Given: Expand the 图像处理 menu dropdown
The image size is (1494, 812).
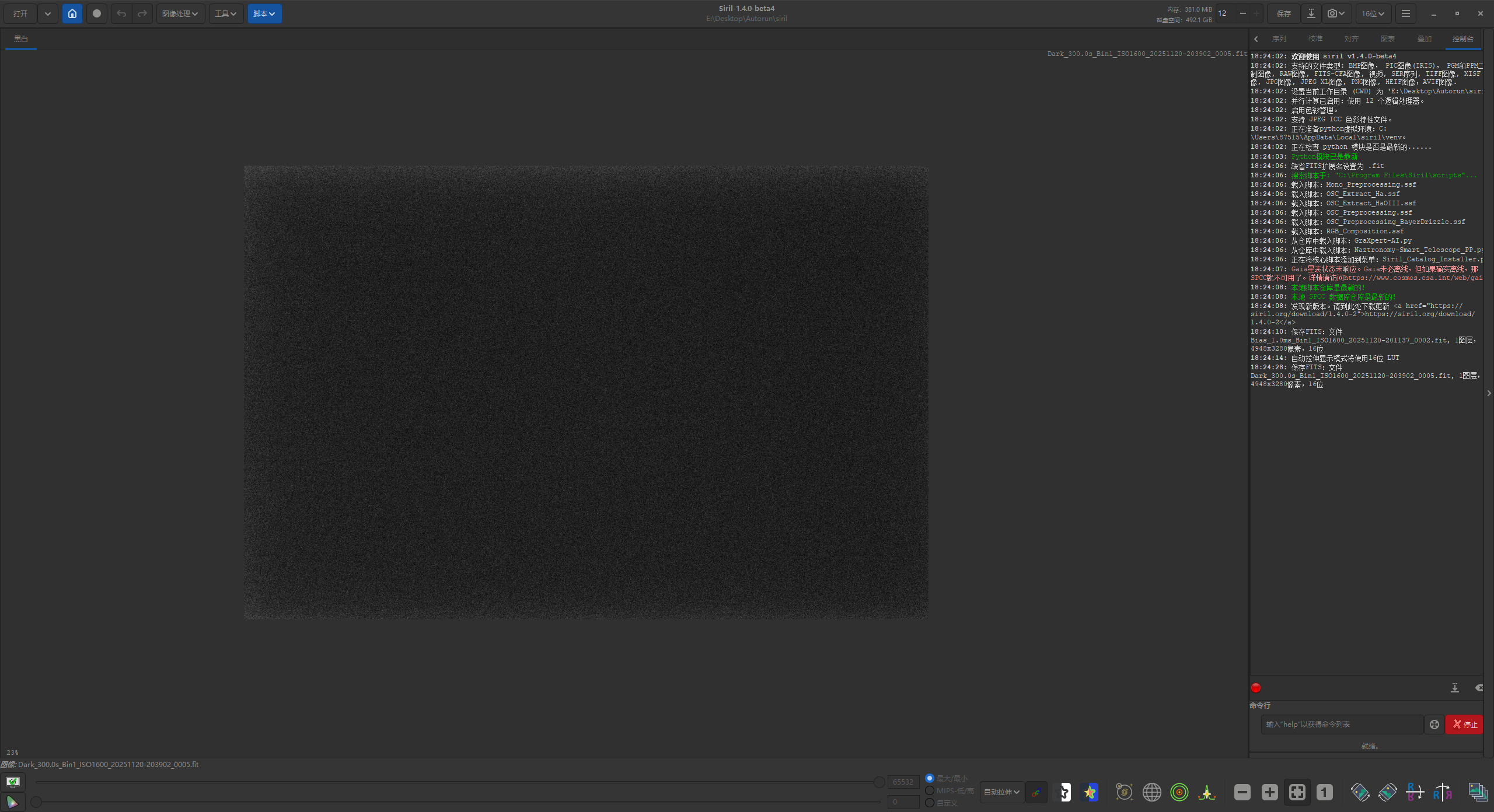Looking at the screenshot, I should click(180, 13).
